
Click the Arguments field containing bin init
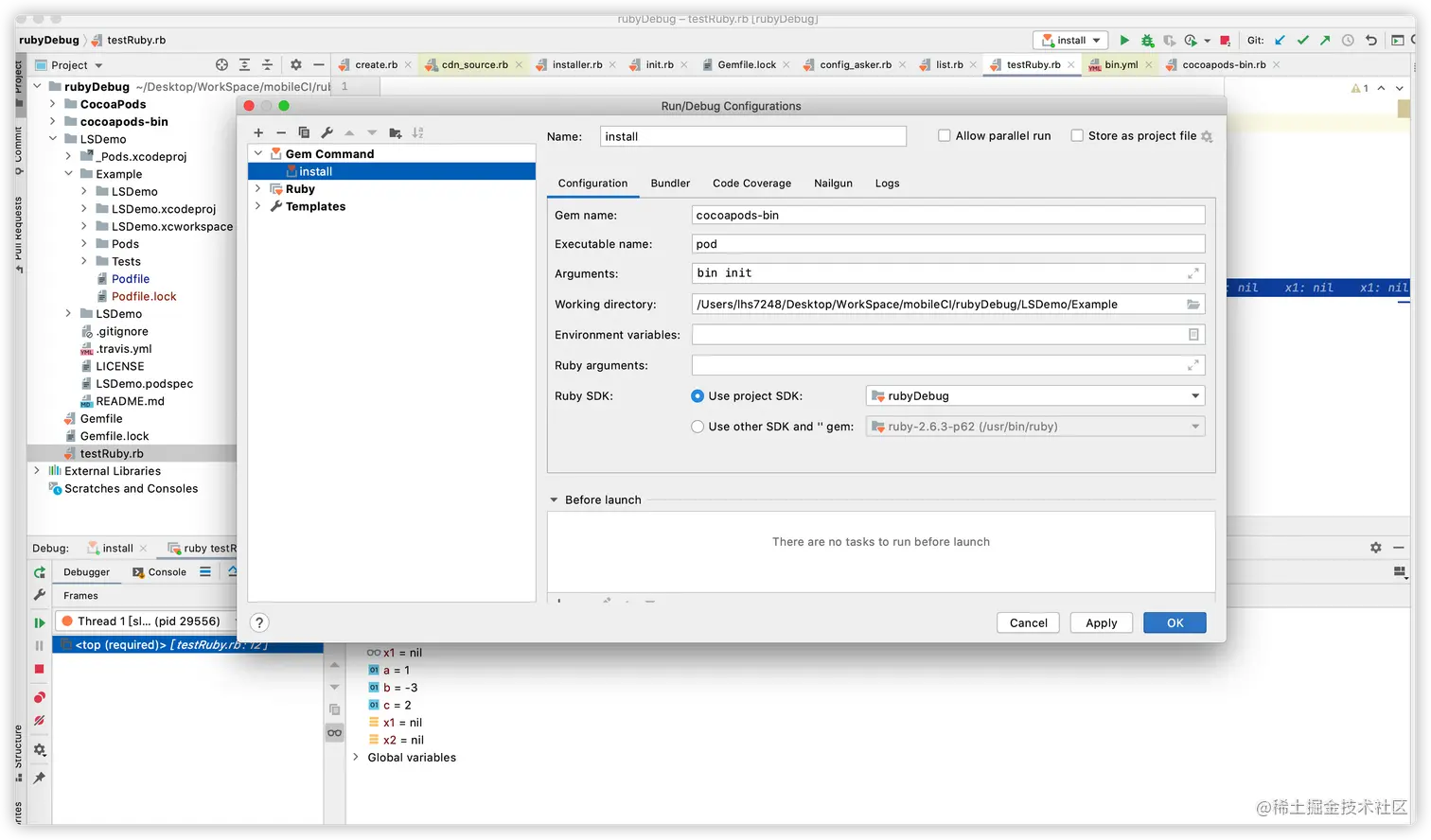click(x=948, y=273)
